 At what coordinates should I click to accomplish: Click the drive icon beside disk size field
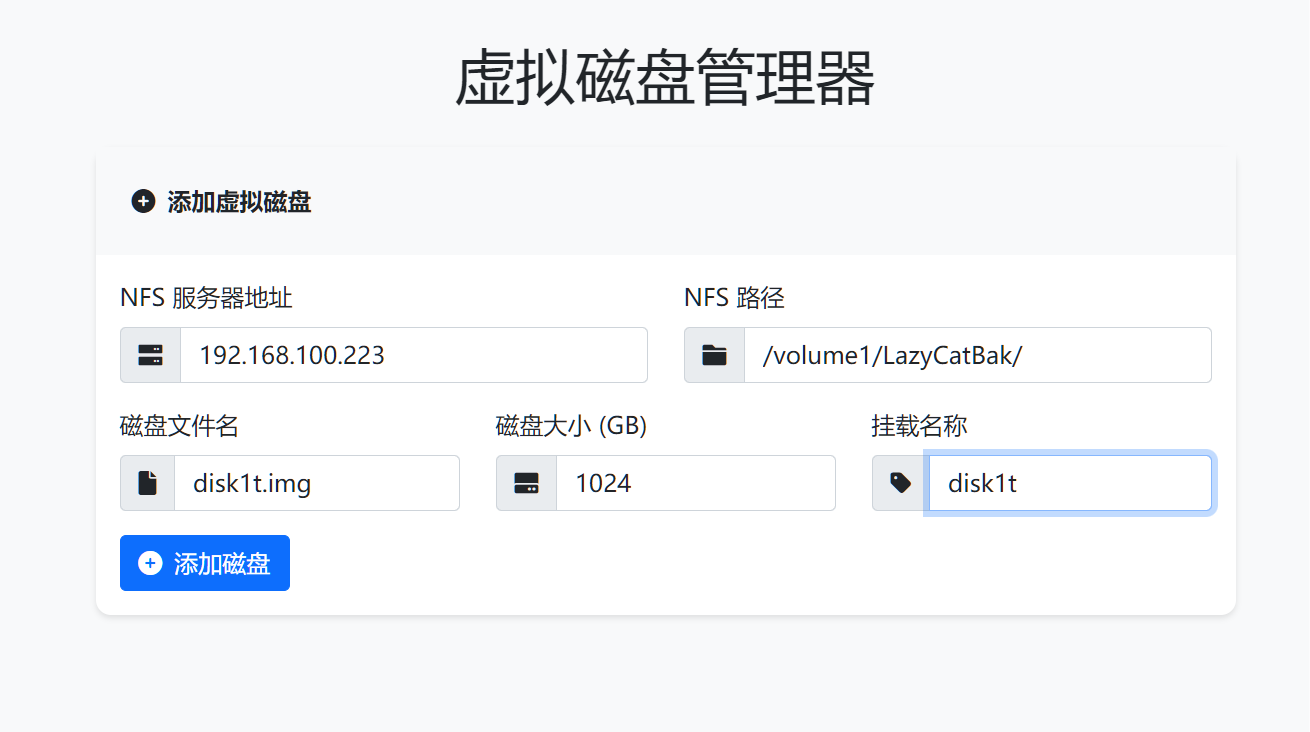pos(526,483)
